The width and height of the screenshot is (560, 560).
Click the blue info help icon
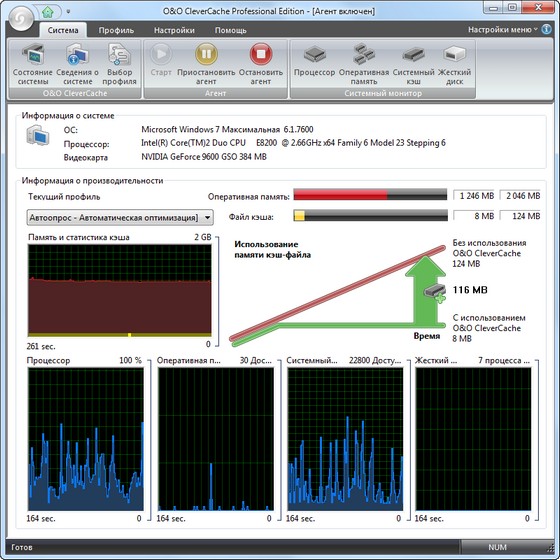point(546,29)
